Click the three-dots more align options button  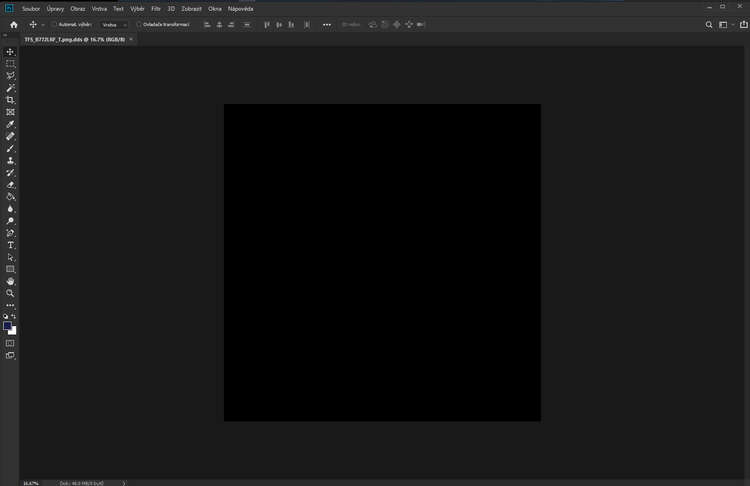coord(326,24)
